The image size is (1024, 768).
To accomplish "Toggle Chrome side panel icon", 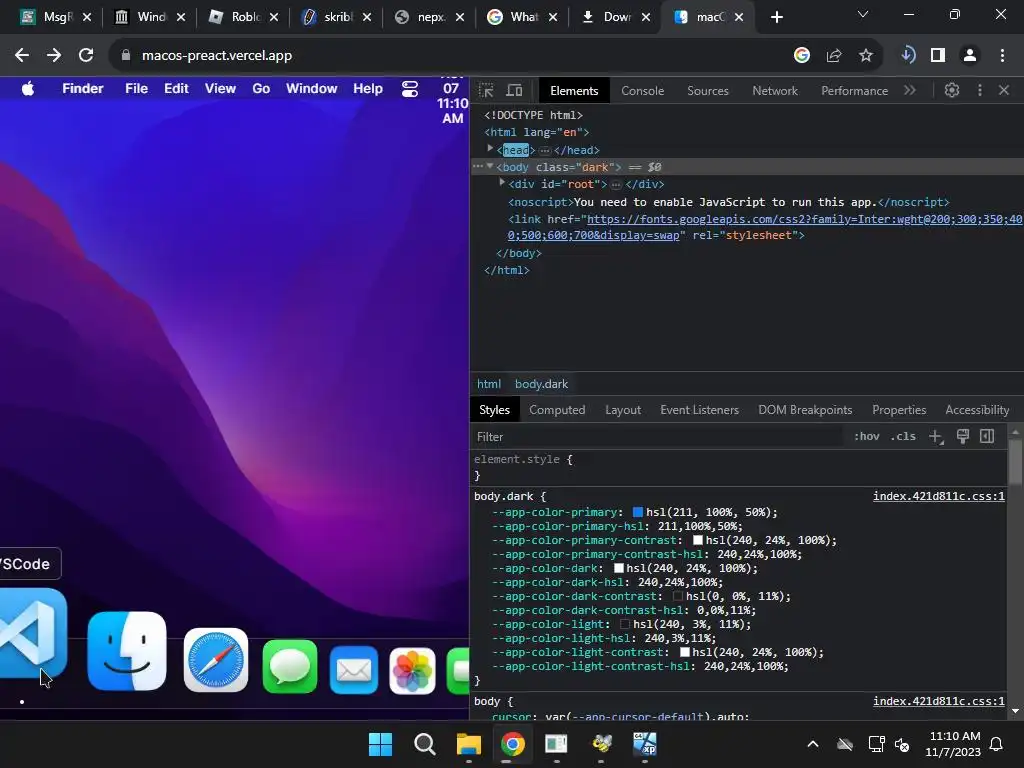I will coord(938,56).
